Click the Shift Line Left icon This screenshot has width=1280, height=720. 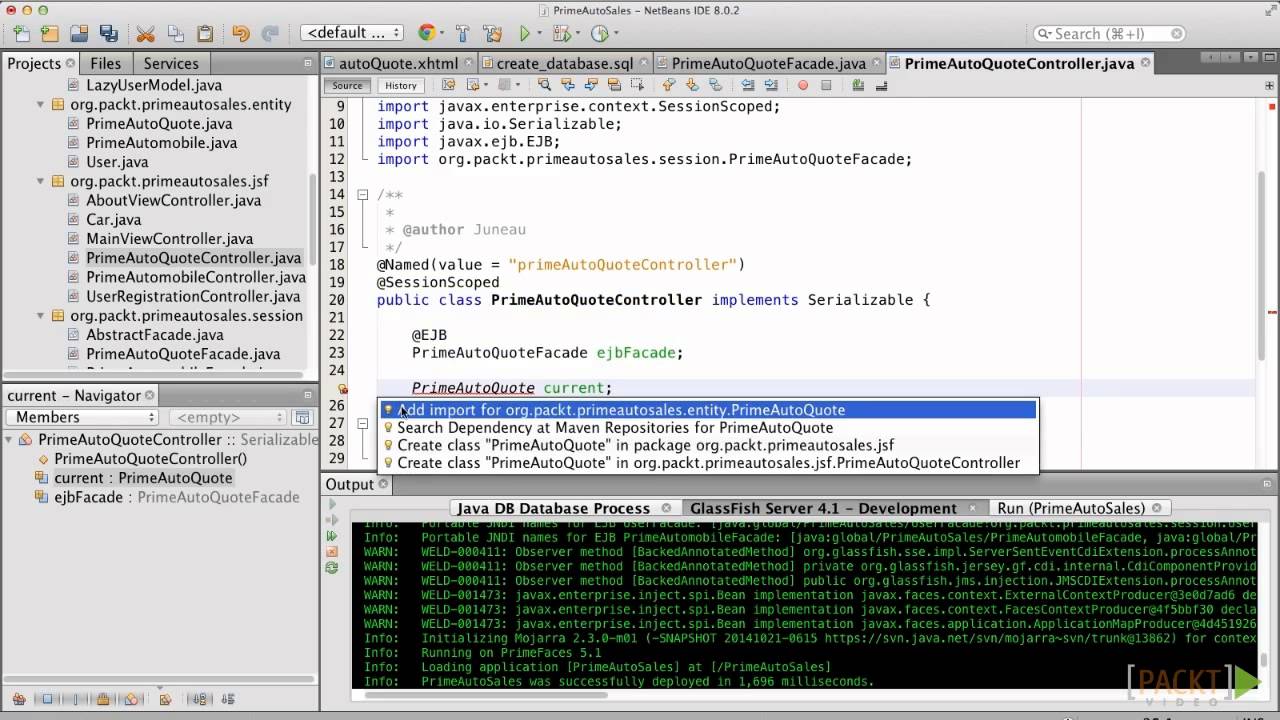(747, 86)
